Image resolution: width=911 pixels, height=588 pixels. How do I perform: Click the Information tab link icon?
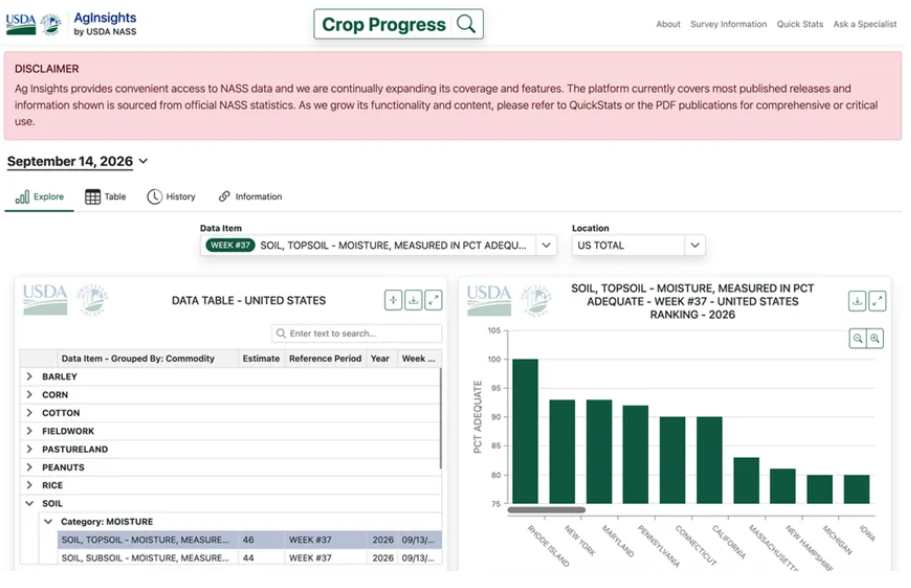(x=224, y=196)
